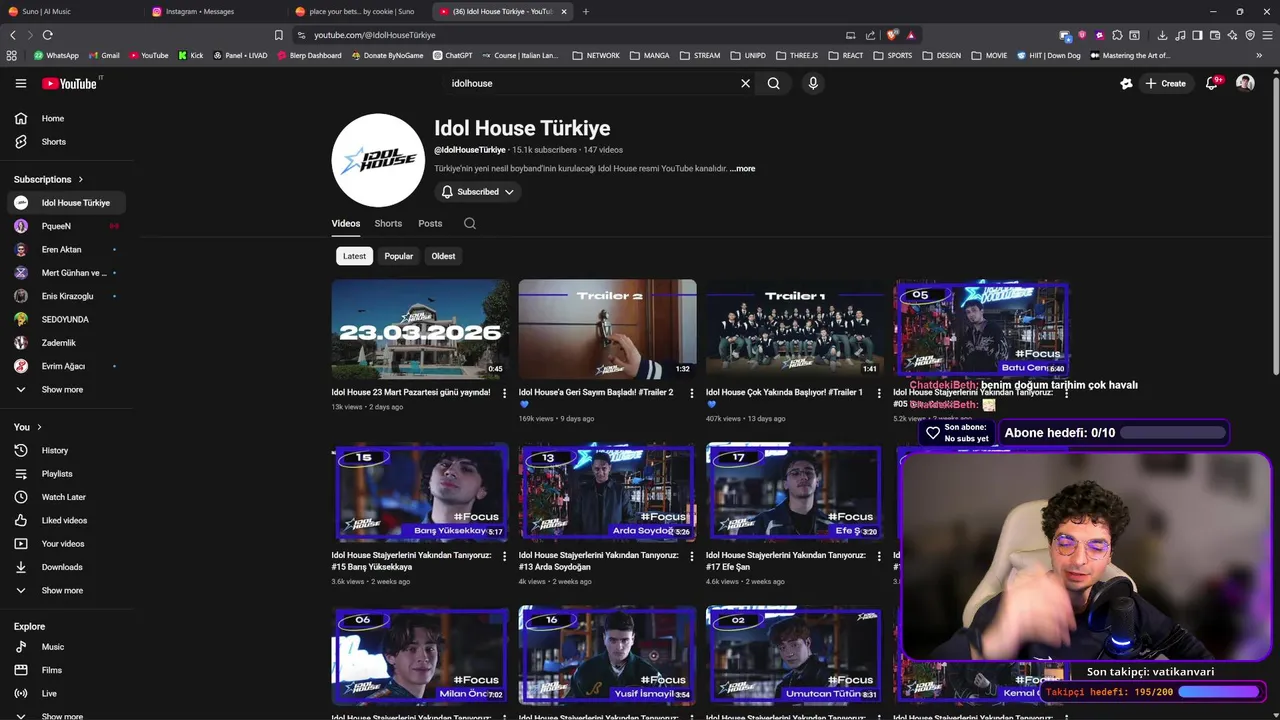1280x720 pixels.
Task: Switch to the Shorts channel tab
Action: 388,223
